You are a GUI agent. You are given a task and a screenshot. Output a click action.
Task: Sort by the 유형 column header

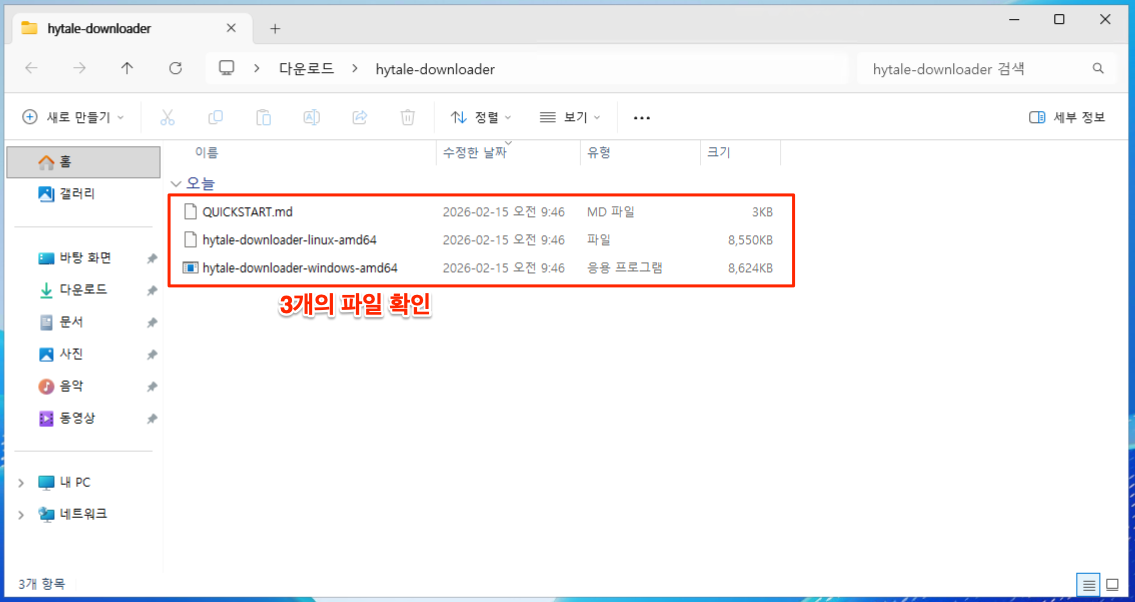coord(599,153)
